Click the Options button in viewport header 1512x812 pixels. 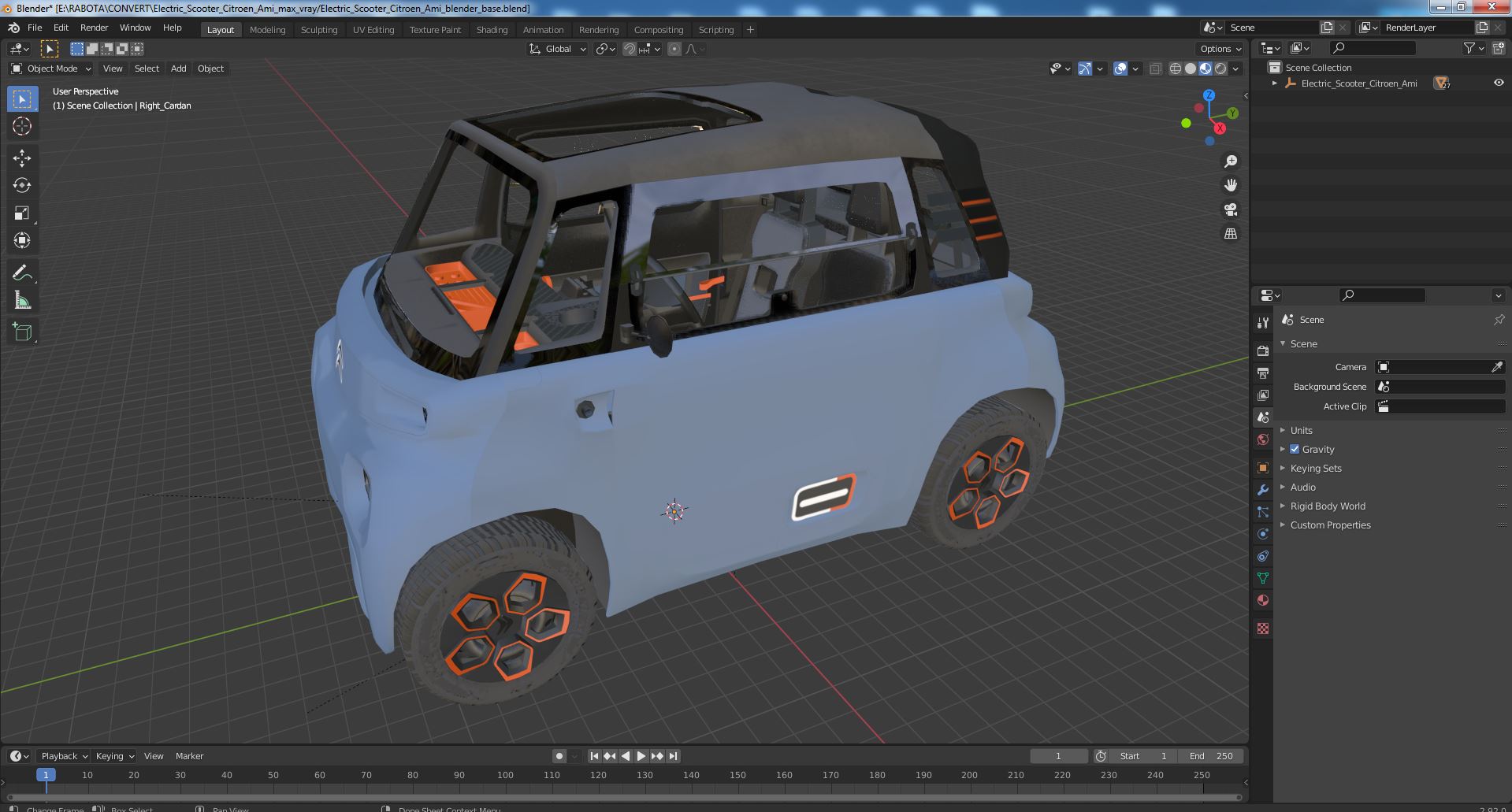1220,49
